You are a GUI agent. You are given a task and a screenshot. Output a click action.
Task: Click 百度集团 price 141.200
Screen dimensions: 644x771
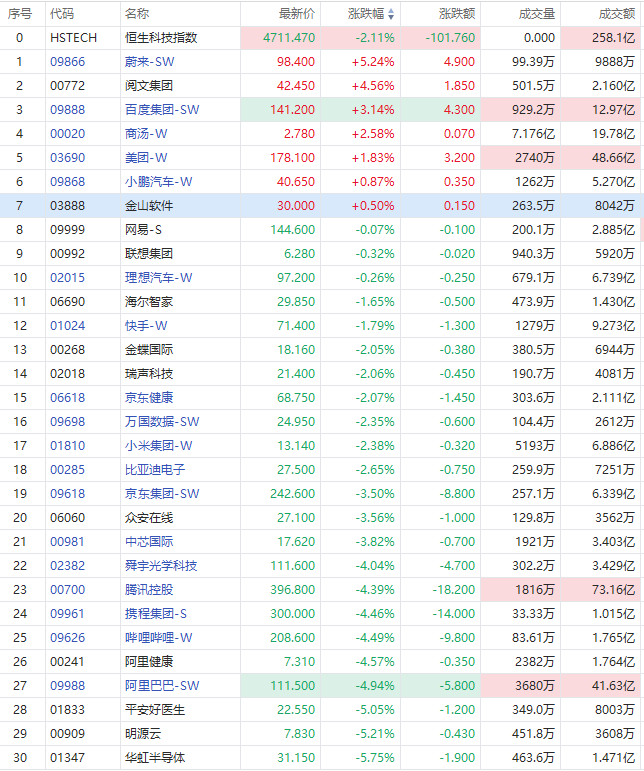point(293,110)
